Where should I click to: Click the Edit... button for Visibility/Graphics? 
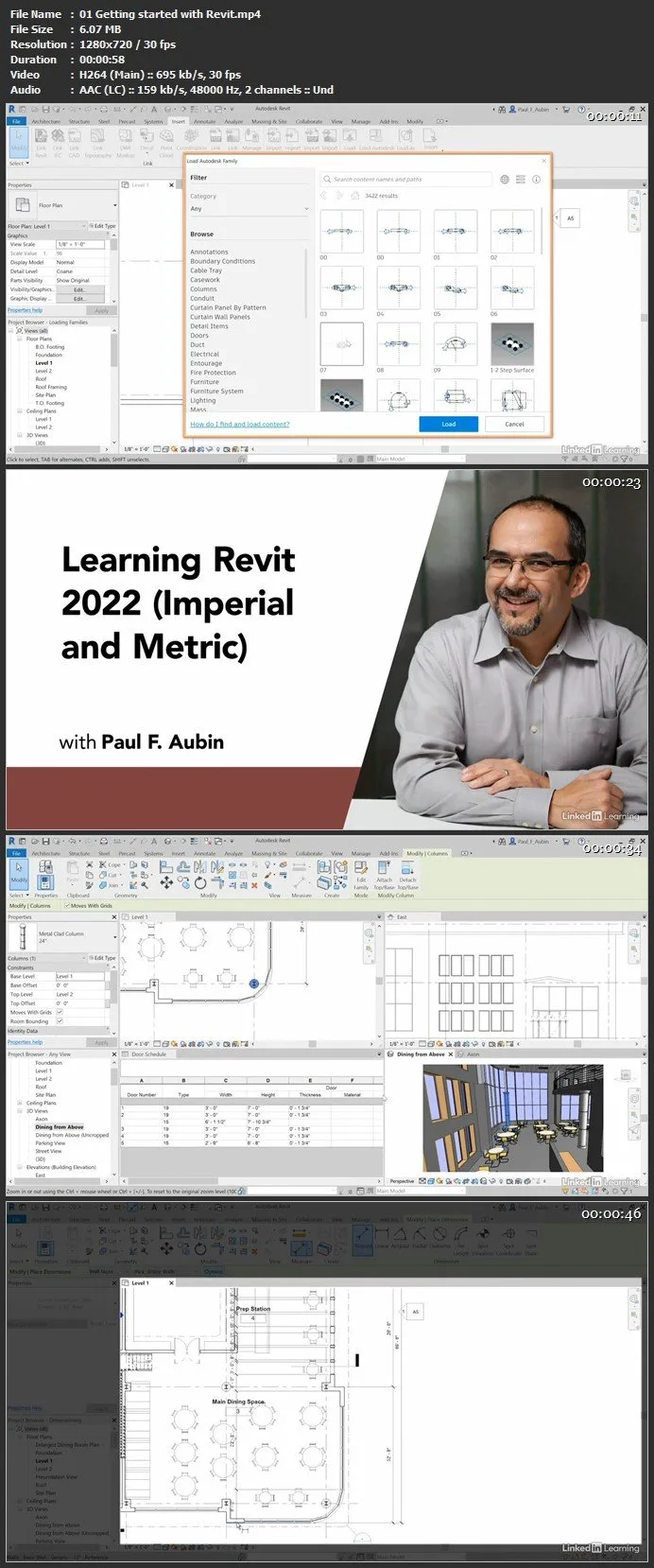79,289
